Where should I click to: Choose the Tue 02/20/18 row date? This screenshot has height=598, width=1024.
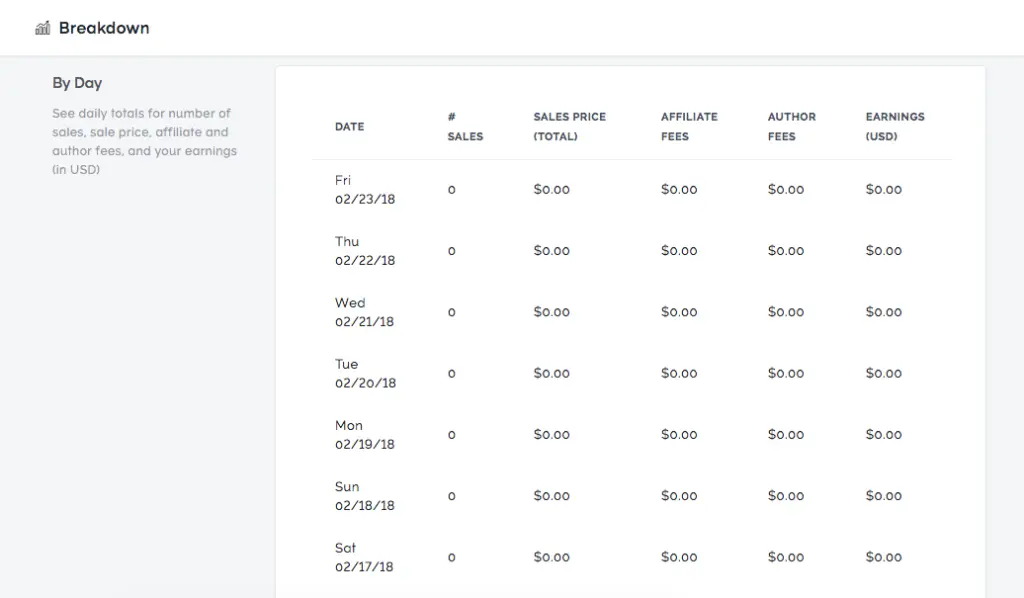tap(364, 374)
